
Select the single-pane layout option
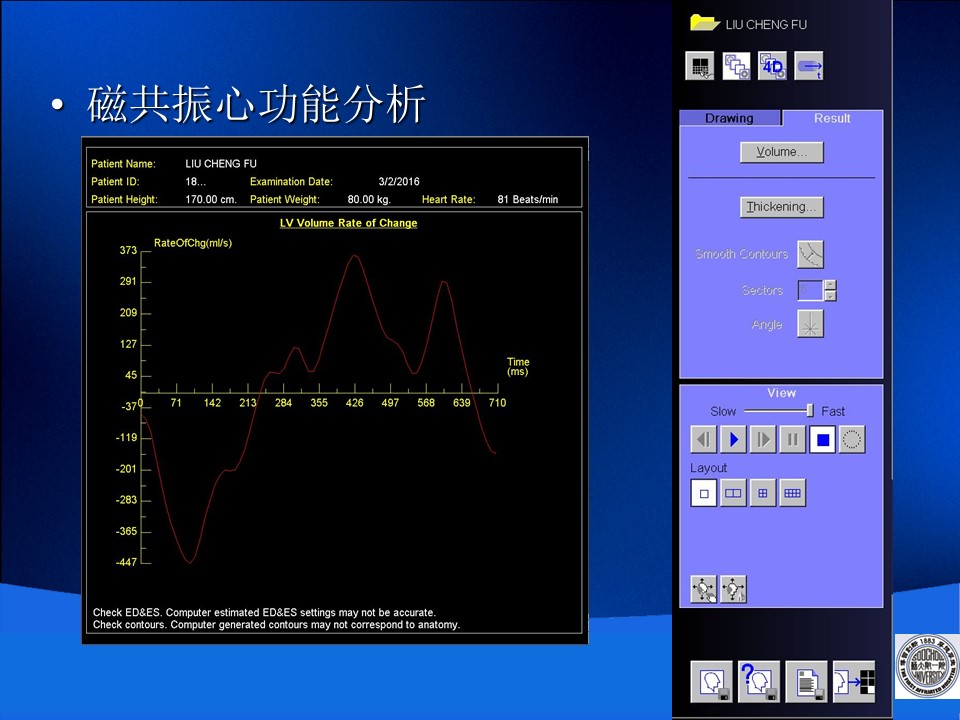pos(704,493)
